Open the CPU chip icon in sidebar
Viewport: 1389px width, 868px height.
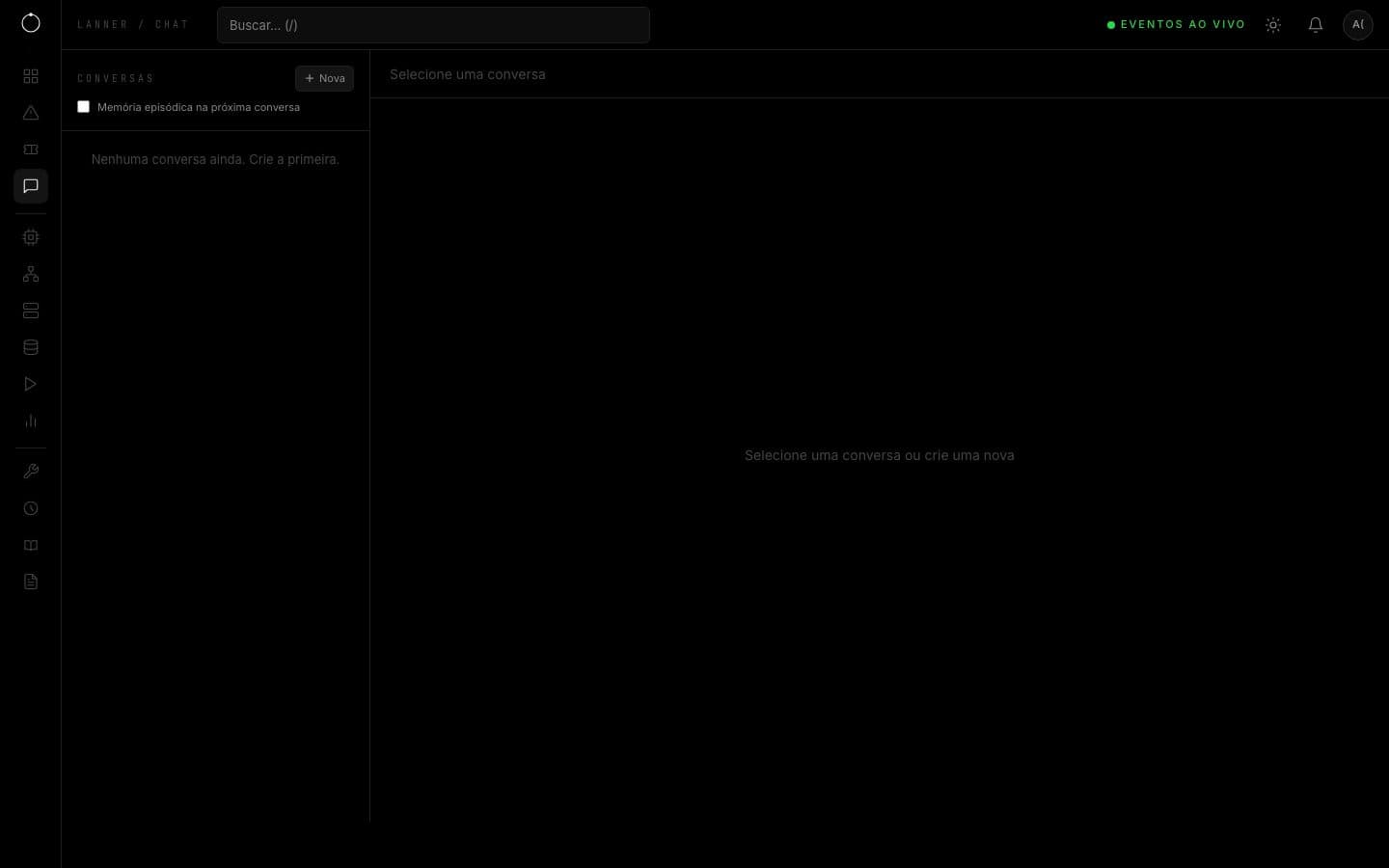pos(31,237)
